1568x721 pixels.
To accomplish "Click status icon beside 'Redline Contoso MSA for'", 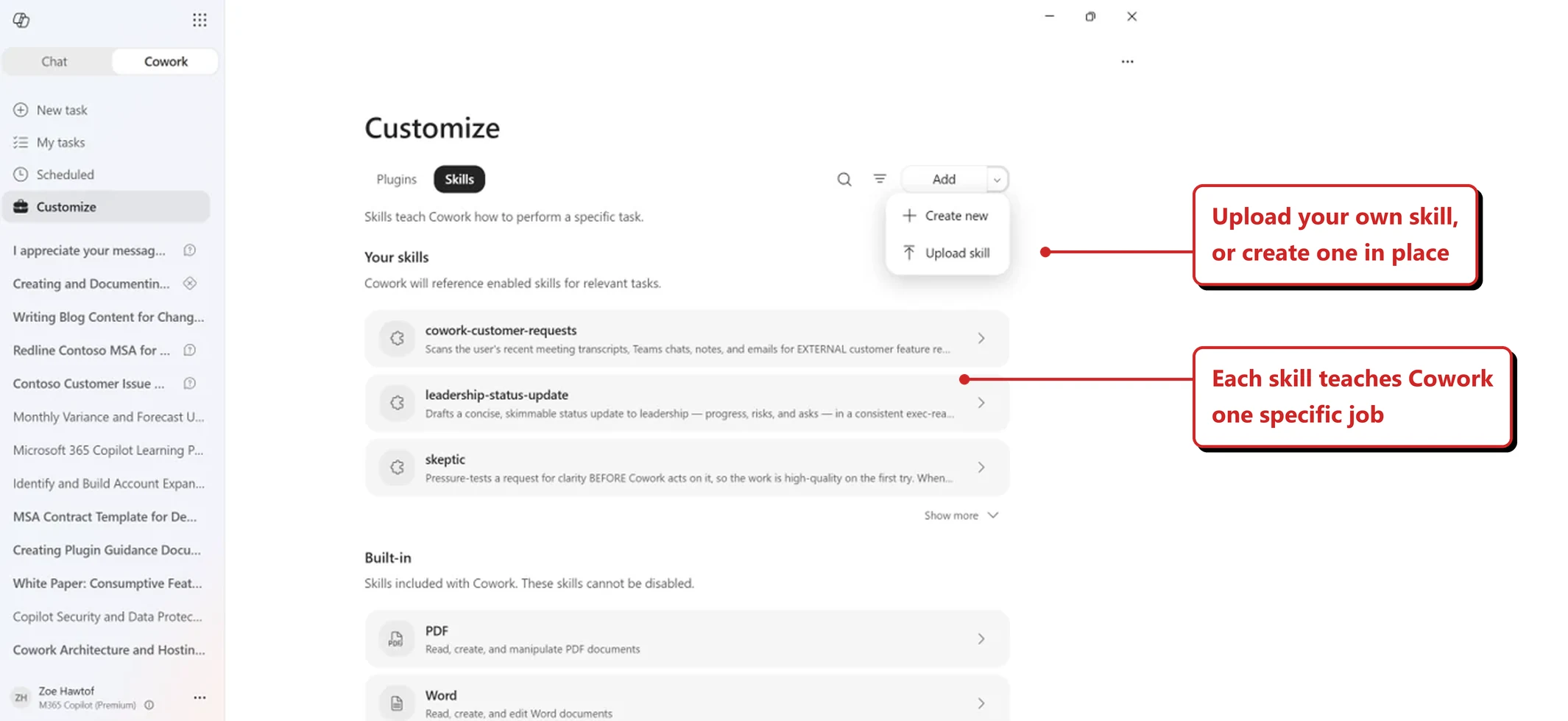I will pos(190,350).
